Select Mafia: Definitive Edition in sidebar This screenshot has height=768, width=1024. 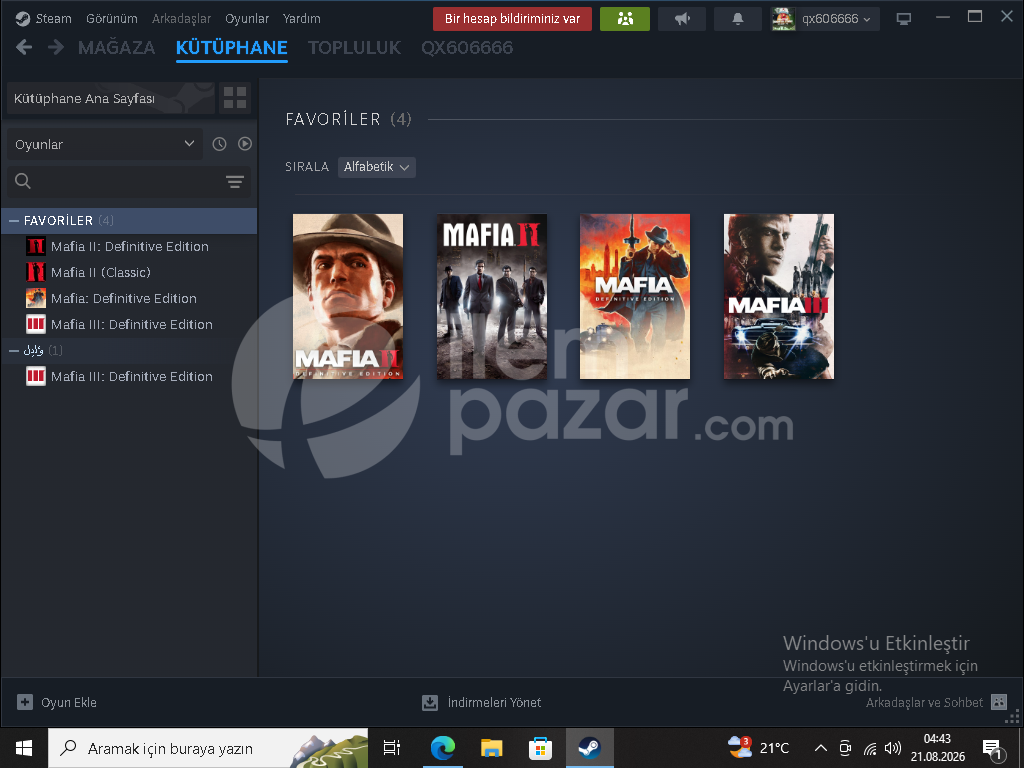point(129,298)
